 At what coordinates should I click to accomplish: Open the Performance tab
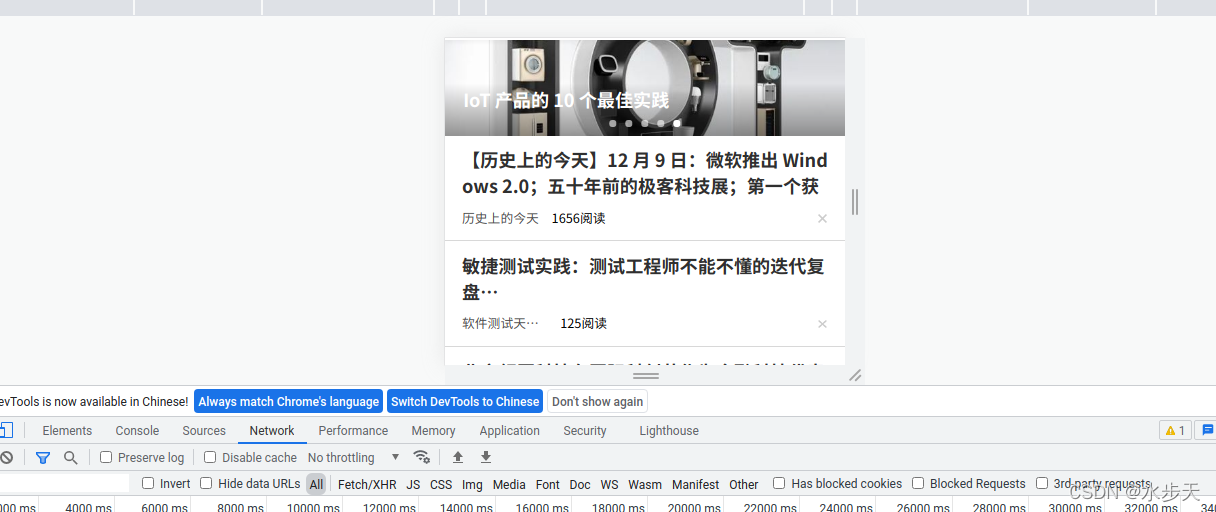click(x=353, y=430)
